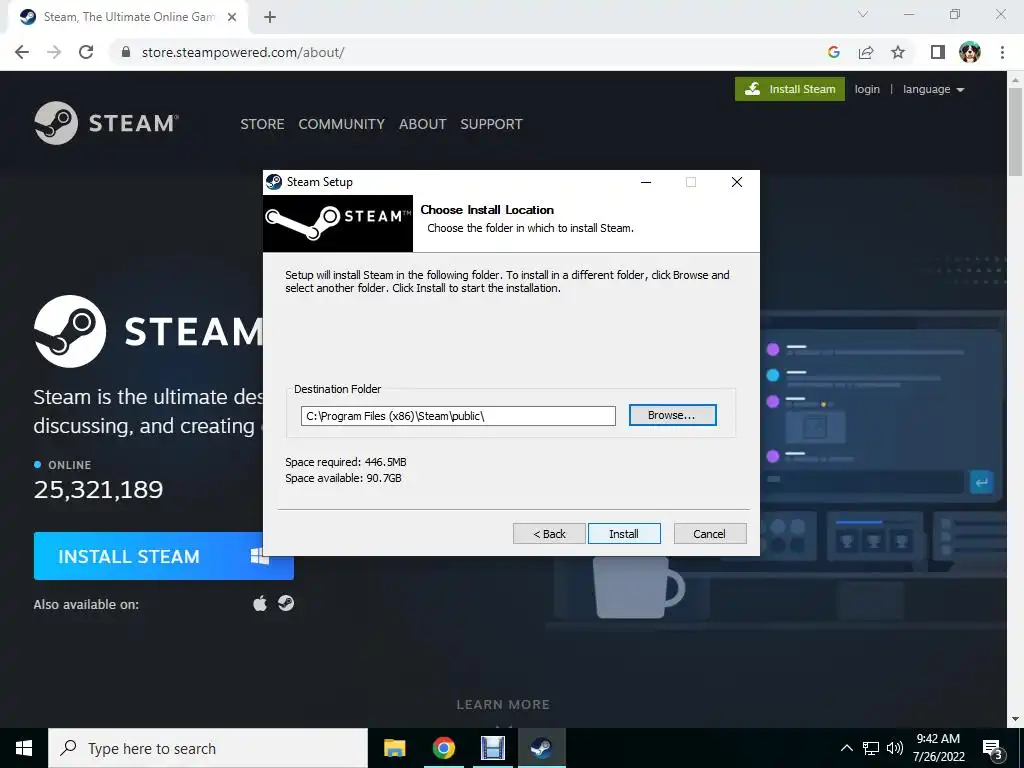1024x768 pixels.
Task: Toggle the Chrome side panel
Action: (938, 52)
